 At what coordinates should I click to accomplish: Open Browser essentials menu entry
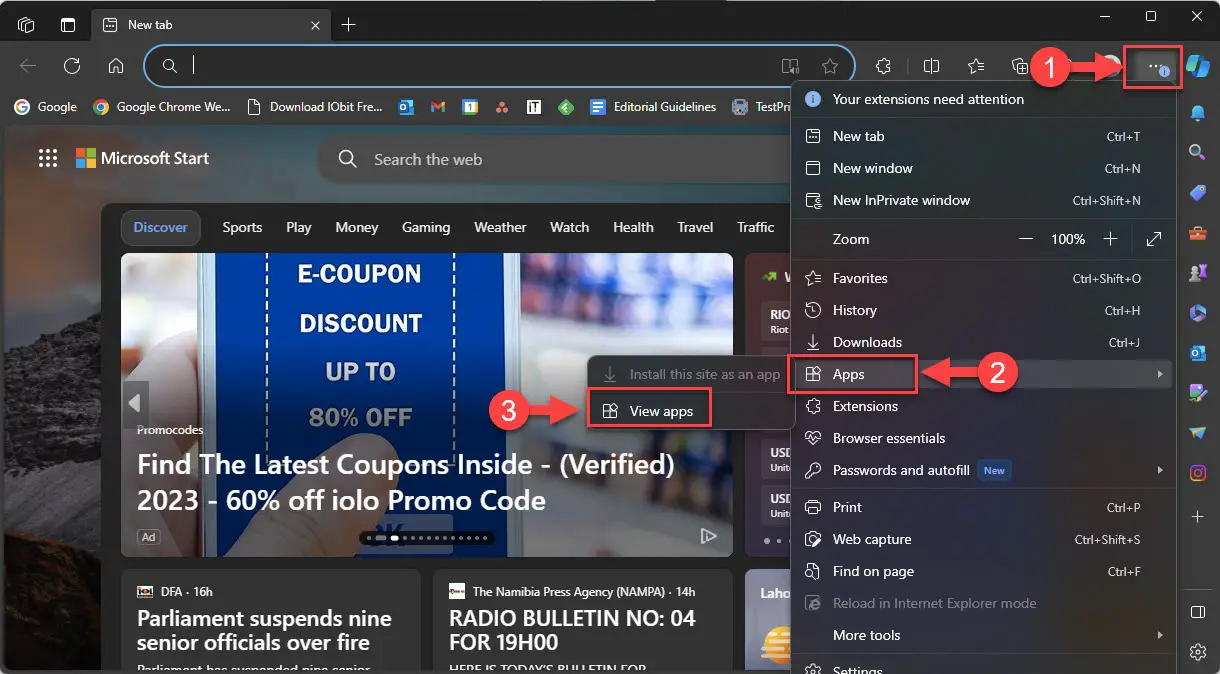pos(982,438)
